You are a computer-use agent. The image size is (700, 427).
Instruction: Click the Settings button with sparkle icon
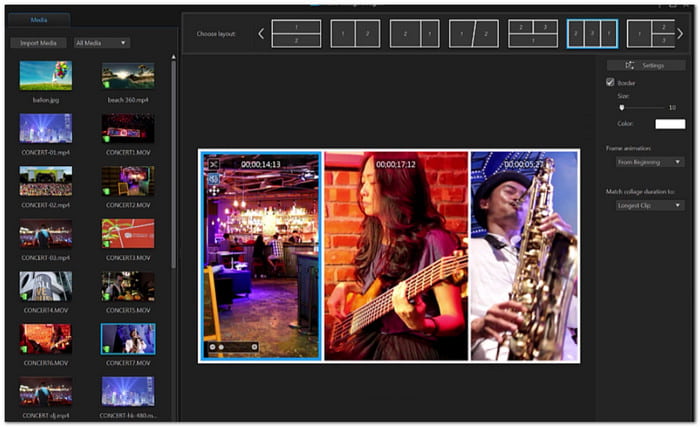(646, 66)
